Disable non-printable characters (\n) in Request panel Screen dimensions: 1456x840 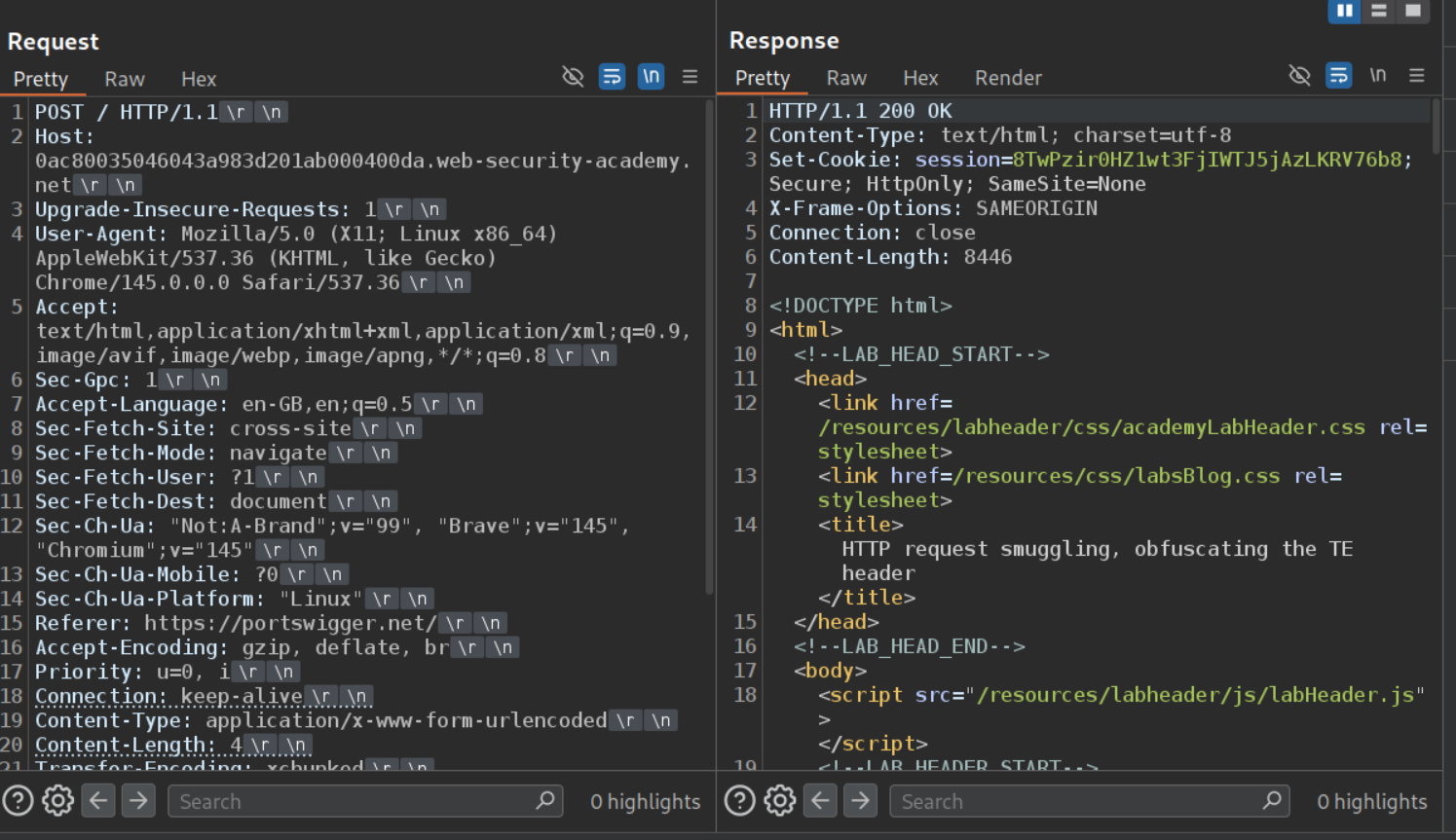pyautogui.click(x=651, y=76)
